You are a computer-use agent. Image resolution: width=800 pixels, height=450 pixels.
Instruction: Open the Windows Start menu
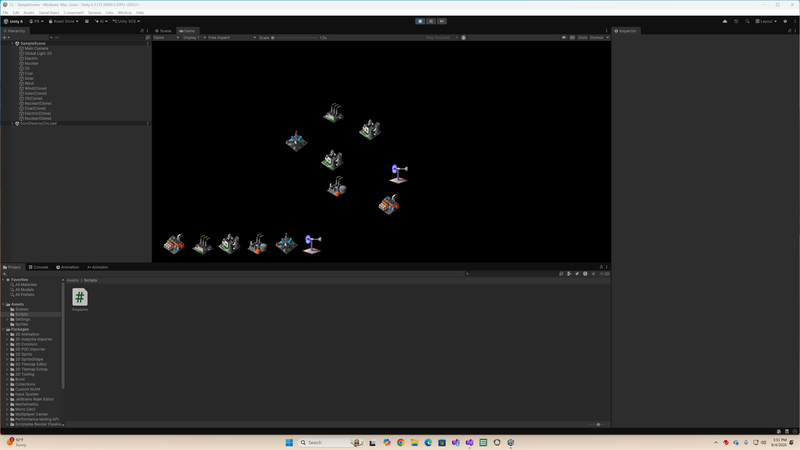tap(289, 442)
